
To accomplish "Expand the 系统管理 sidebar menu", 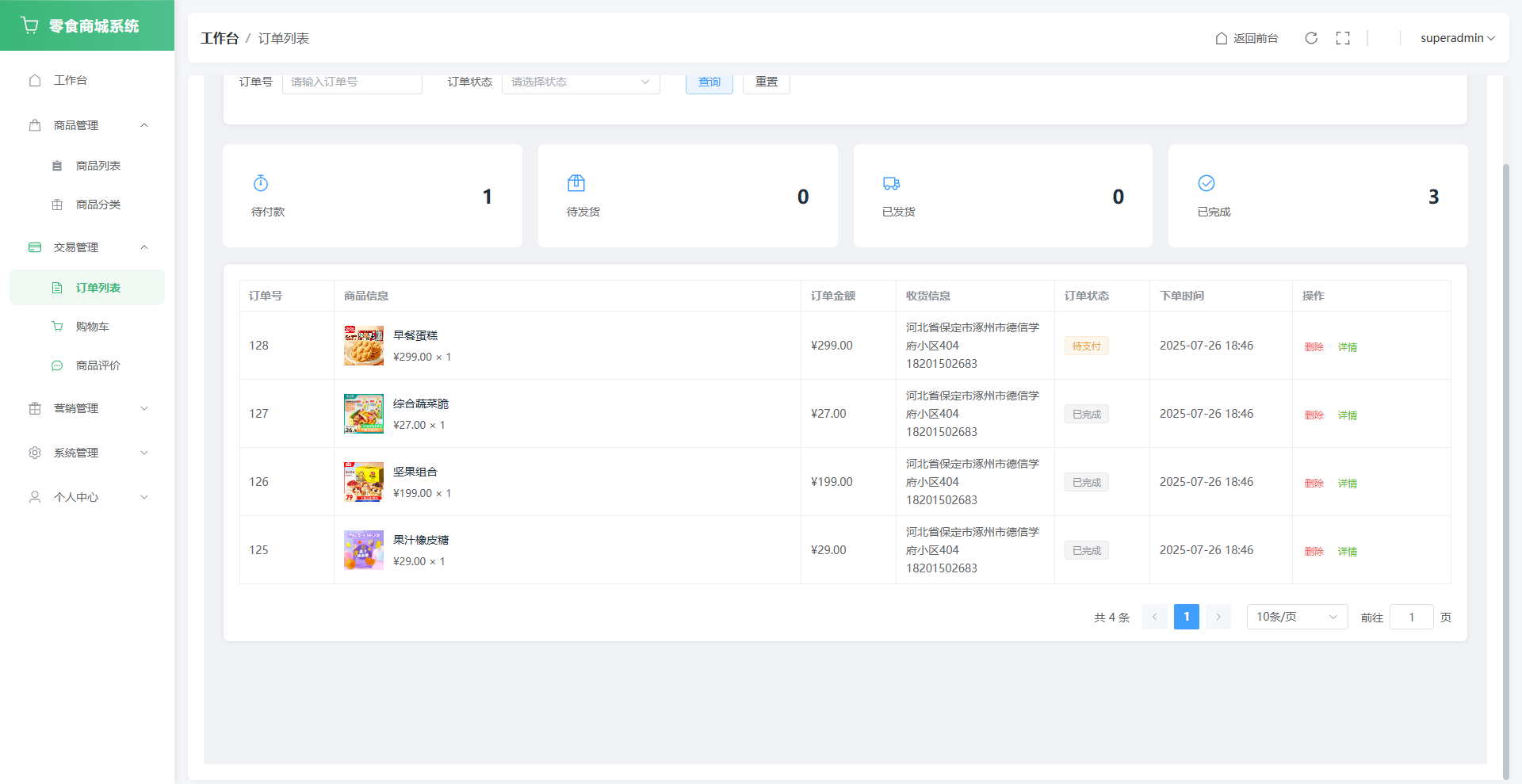I will 87,453.
